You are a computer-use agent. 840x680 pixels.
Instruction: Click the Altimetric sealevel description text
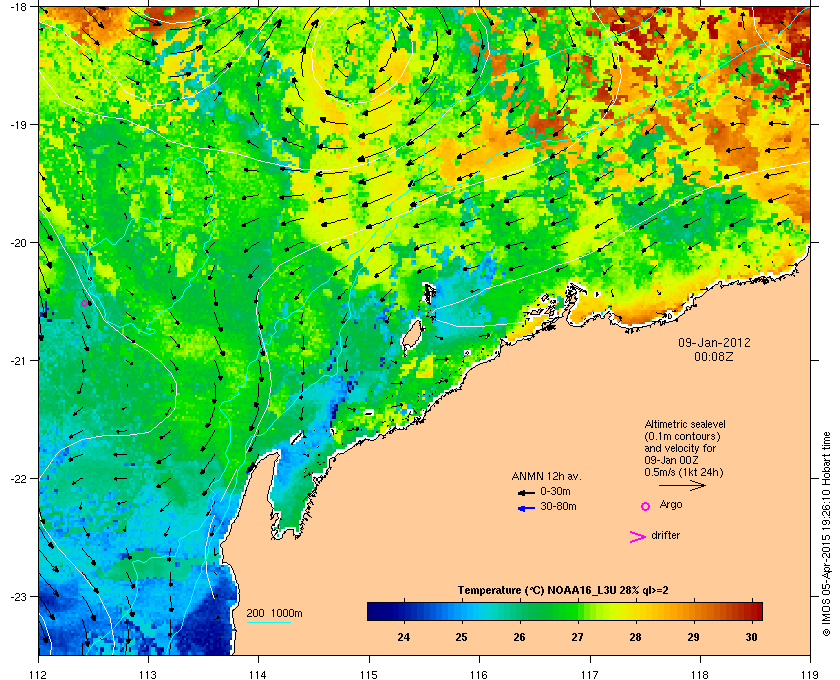[685, 448]
